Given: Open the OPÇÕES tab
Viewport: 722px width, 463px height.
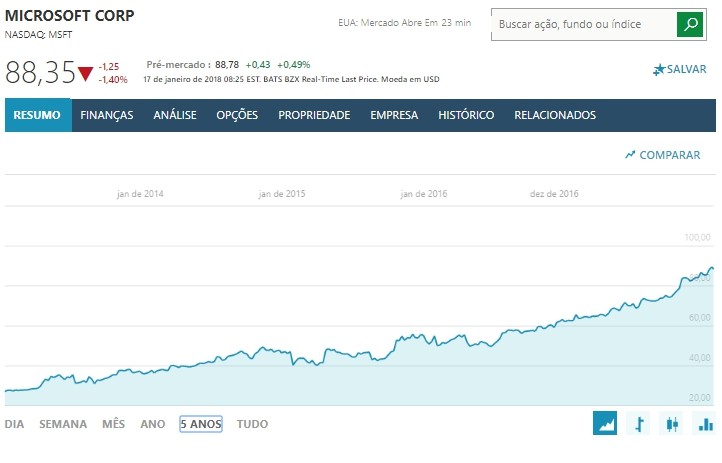Looking at the screenshot, I should point(237,115).
